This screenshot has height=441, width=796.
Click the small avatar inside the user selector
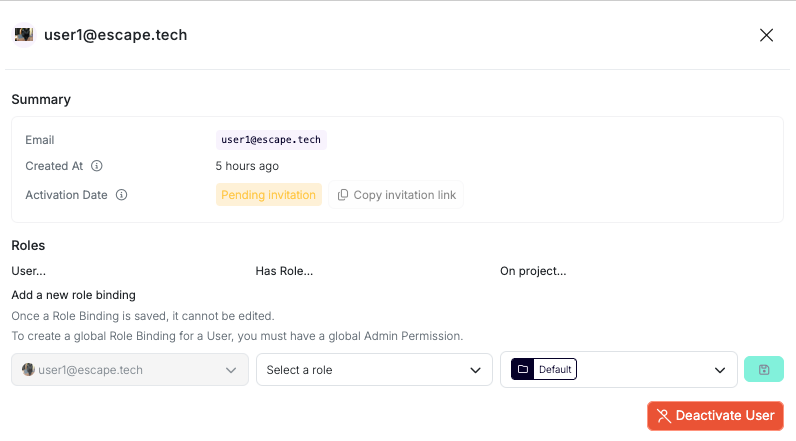point(28,370)
